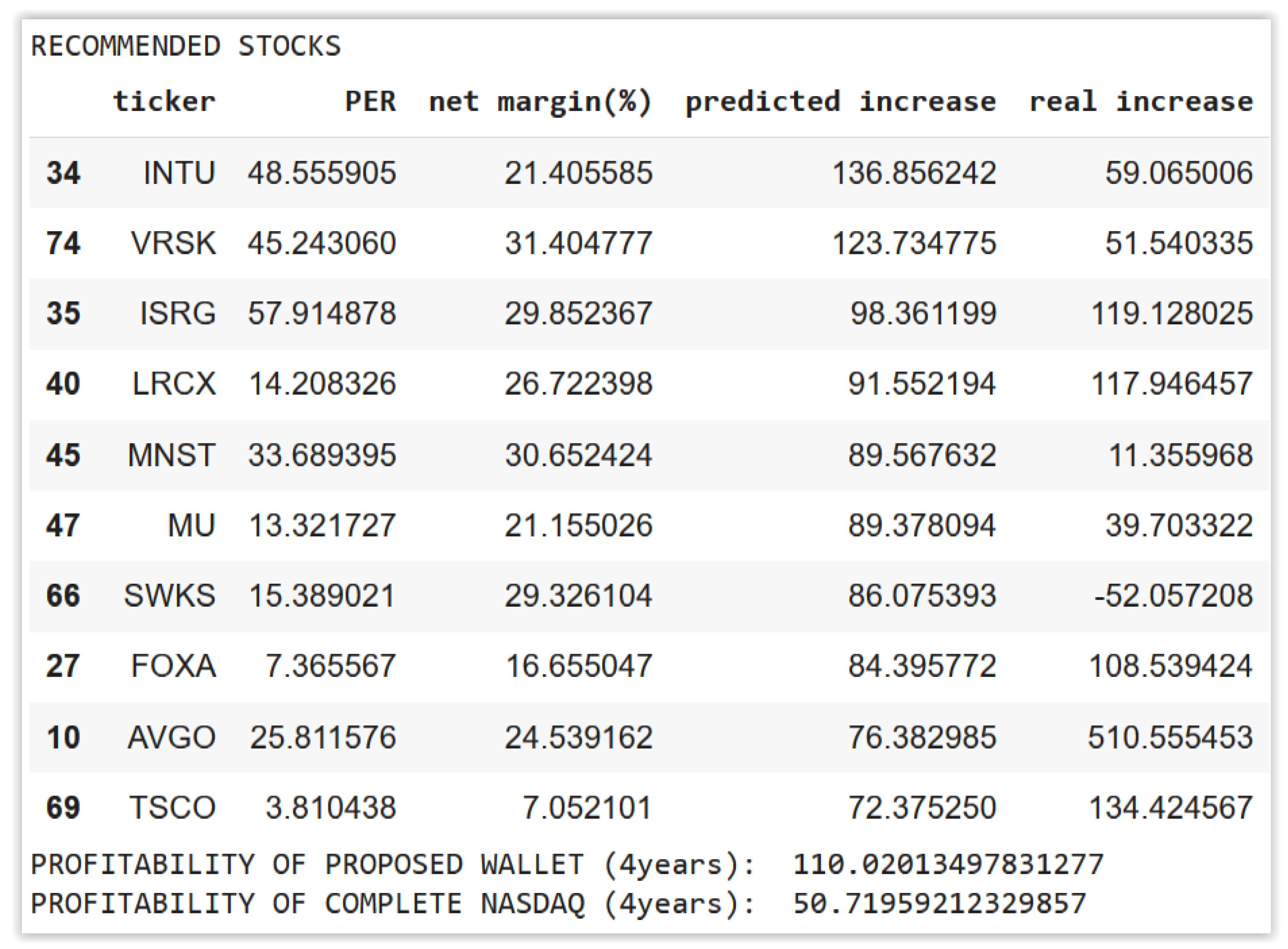This screenshot has width=1288, height=949.
Task: Click real increase 510.555453
Action: pos(1170,738)
